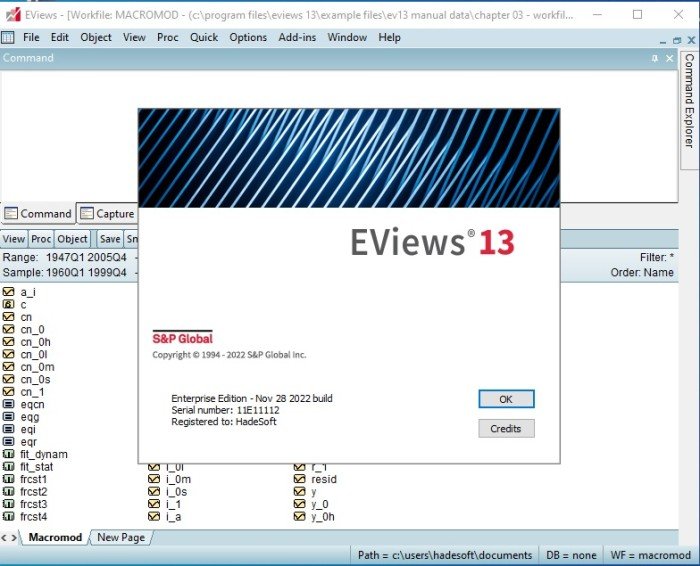Select the Macromod workfile page tab

55,537
